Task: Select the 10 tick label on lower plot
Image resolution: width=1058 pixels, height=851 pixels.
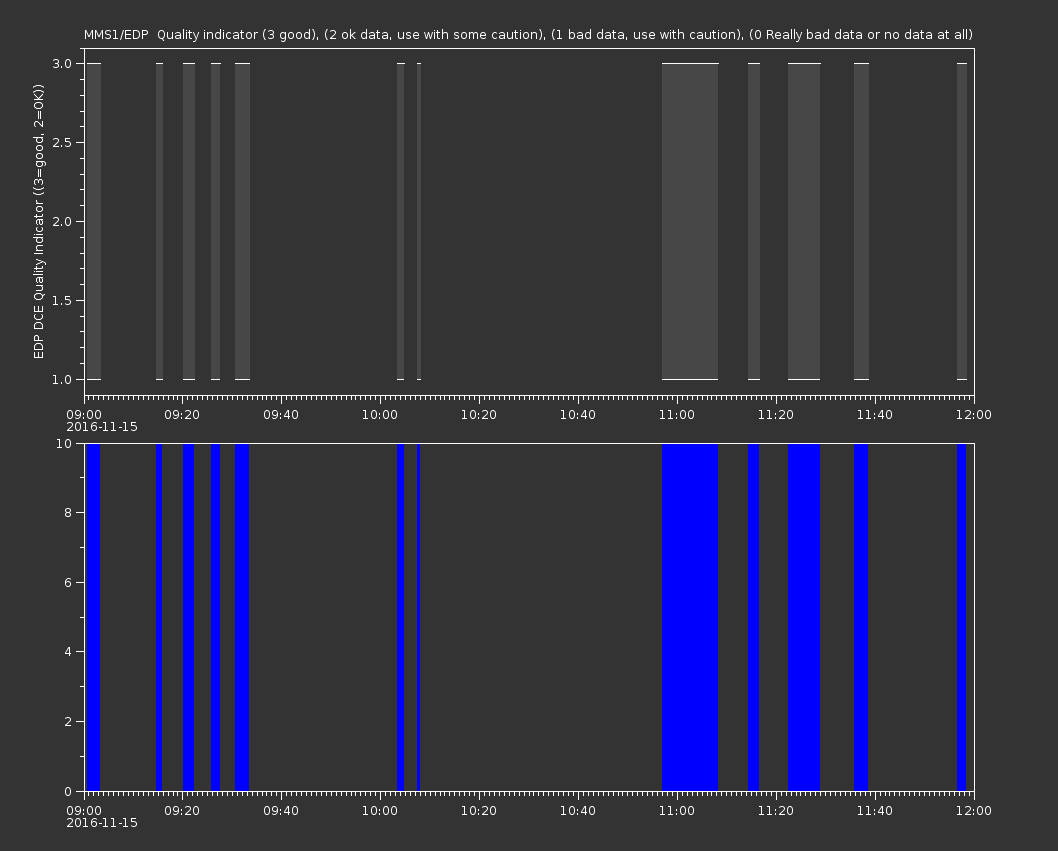Action: [x=64, y=443]
